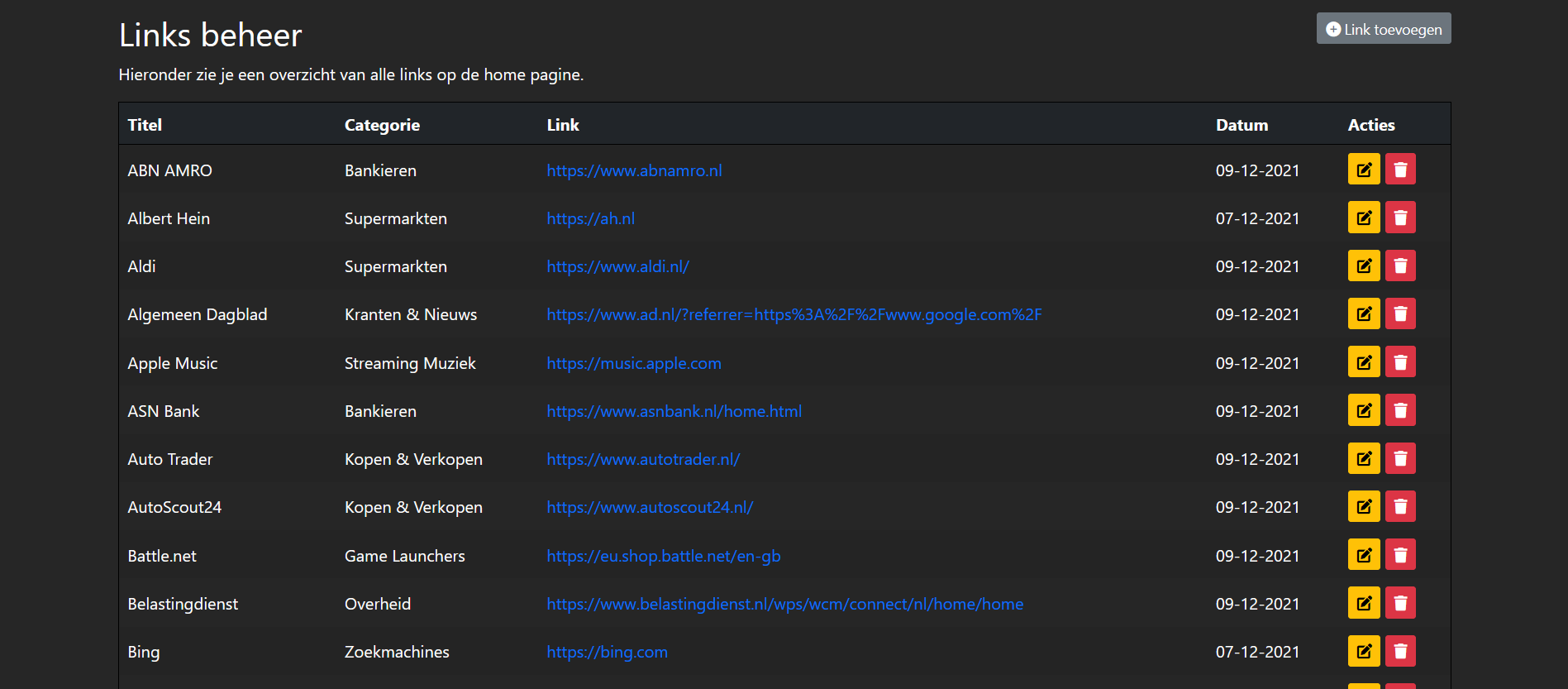This screenshot has width=1568, height=689.
Task: Delete the Apple Music row
Action: 1400,362
